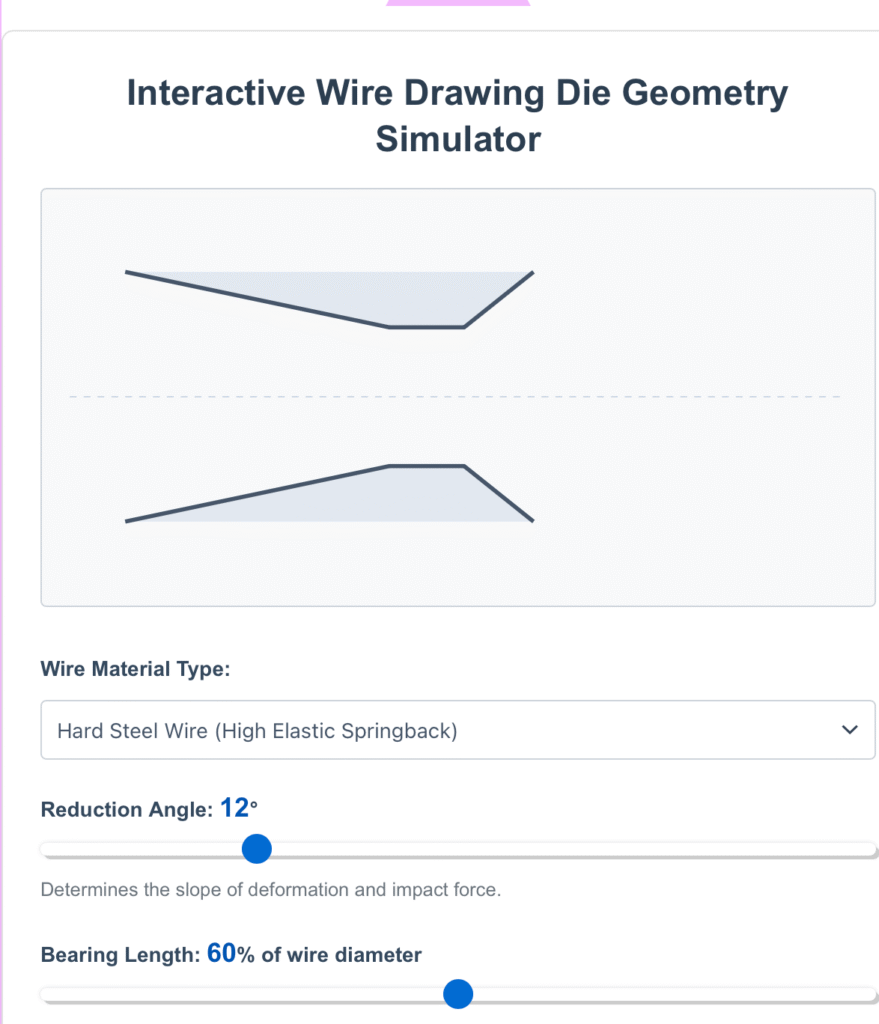Click the Bearing Length label text
Viewport: 879px width, 1024px height.
[x=120, y=955]
